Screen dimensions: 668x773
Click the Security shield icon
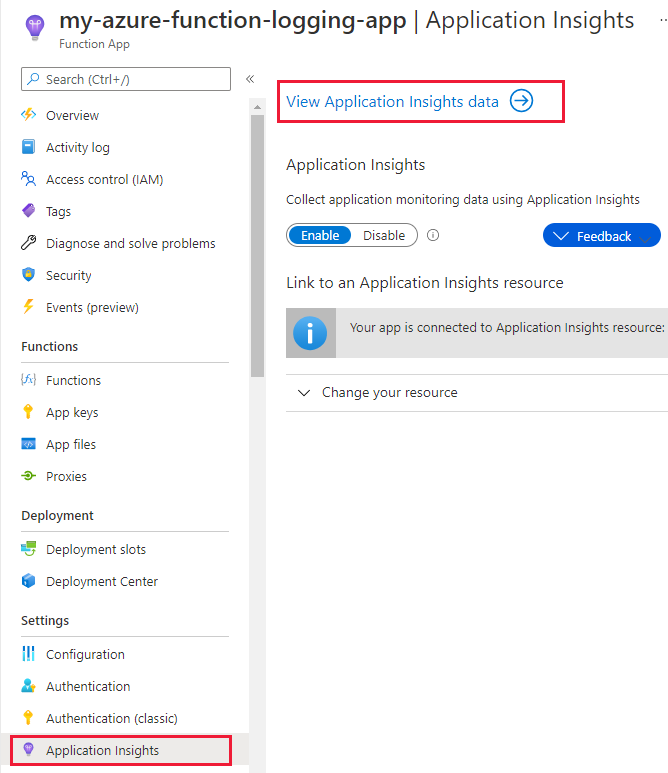pyautogui.click(x=29, y=275)
